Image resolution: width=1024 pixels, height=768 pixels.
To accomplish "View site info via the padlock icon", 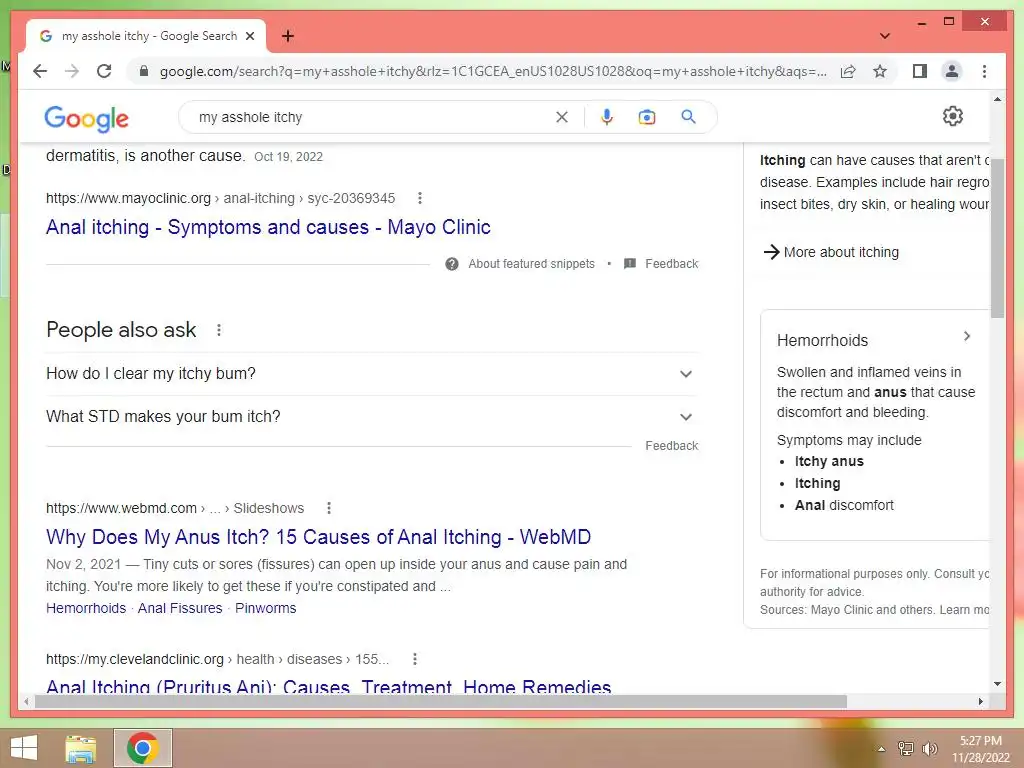I will [144, 71].
